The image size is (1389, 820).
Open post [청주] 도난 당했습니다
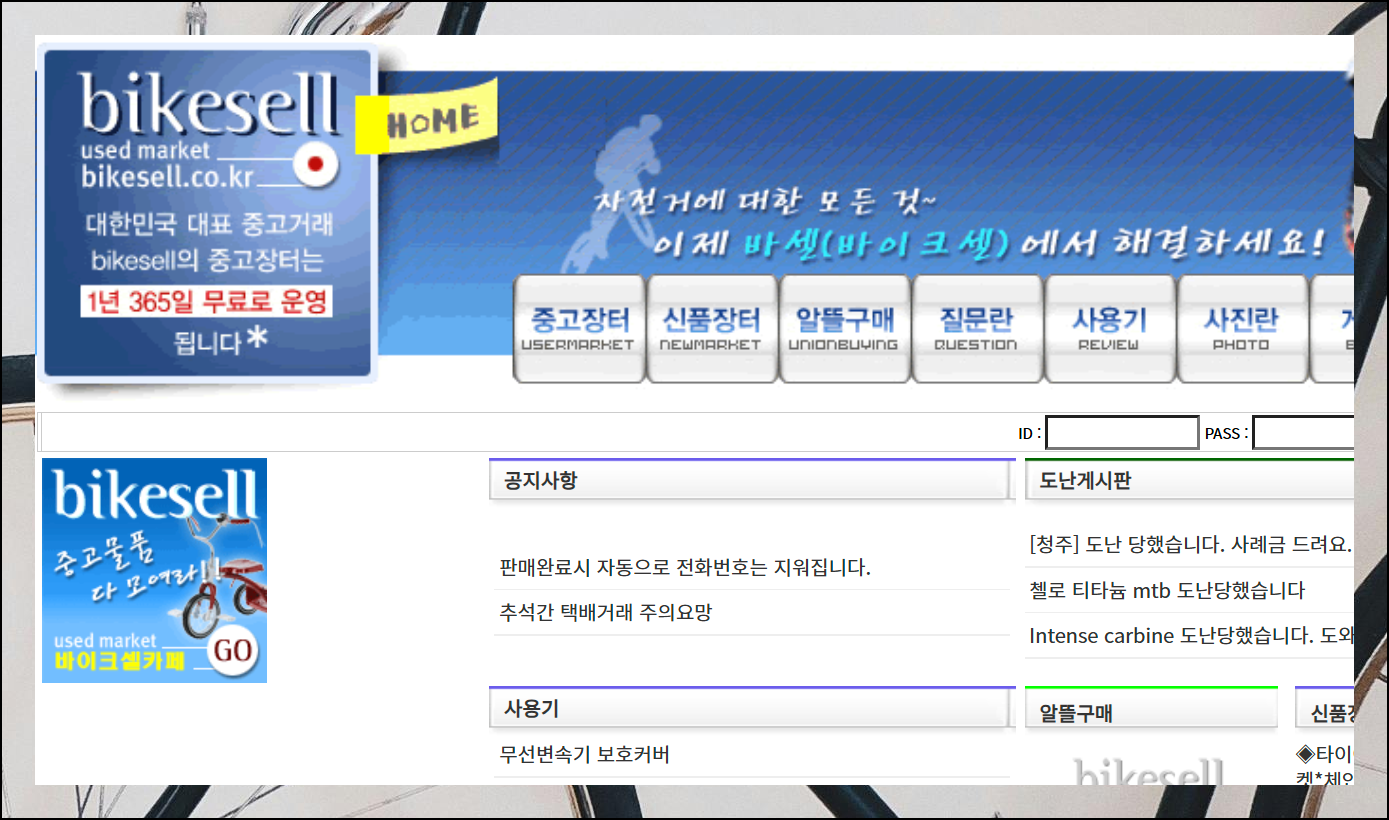(x=1190, y=545)
